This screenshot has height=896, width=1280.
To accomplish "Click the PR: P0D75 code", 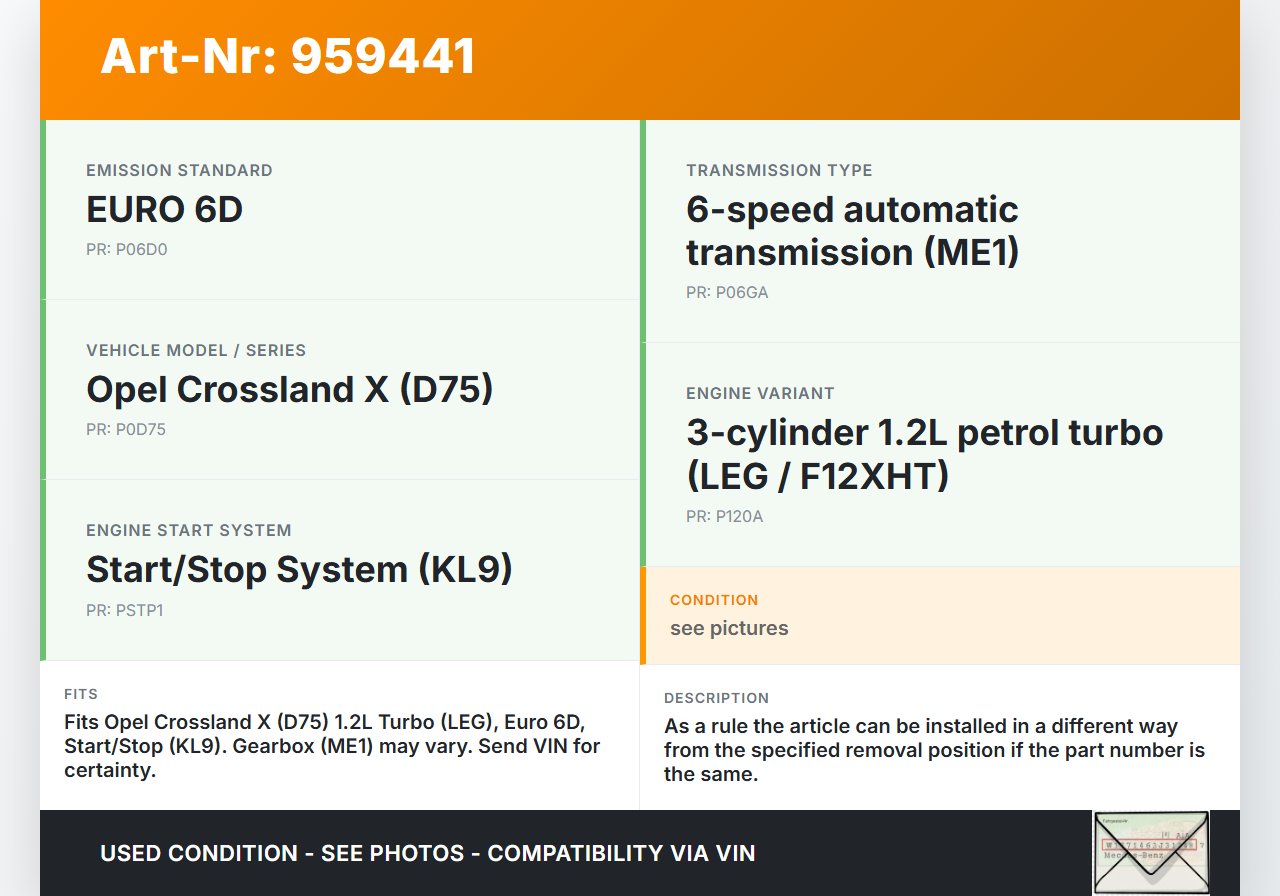I will [126, 430].
